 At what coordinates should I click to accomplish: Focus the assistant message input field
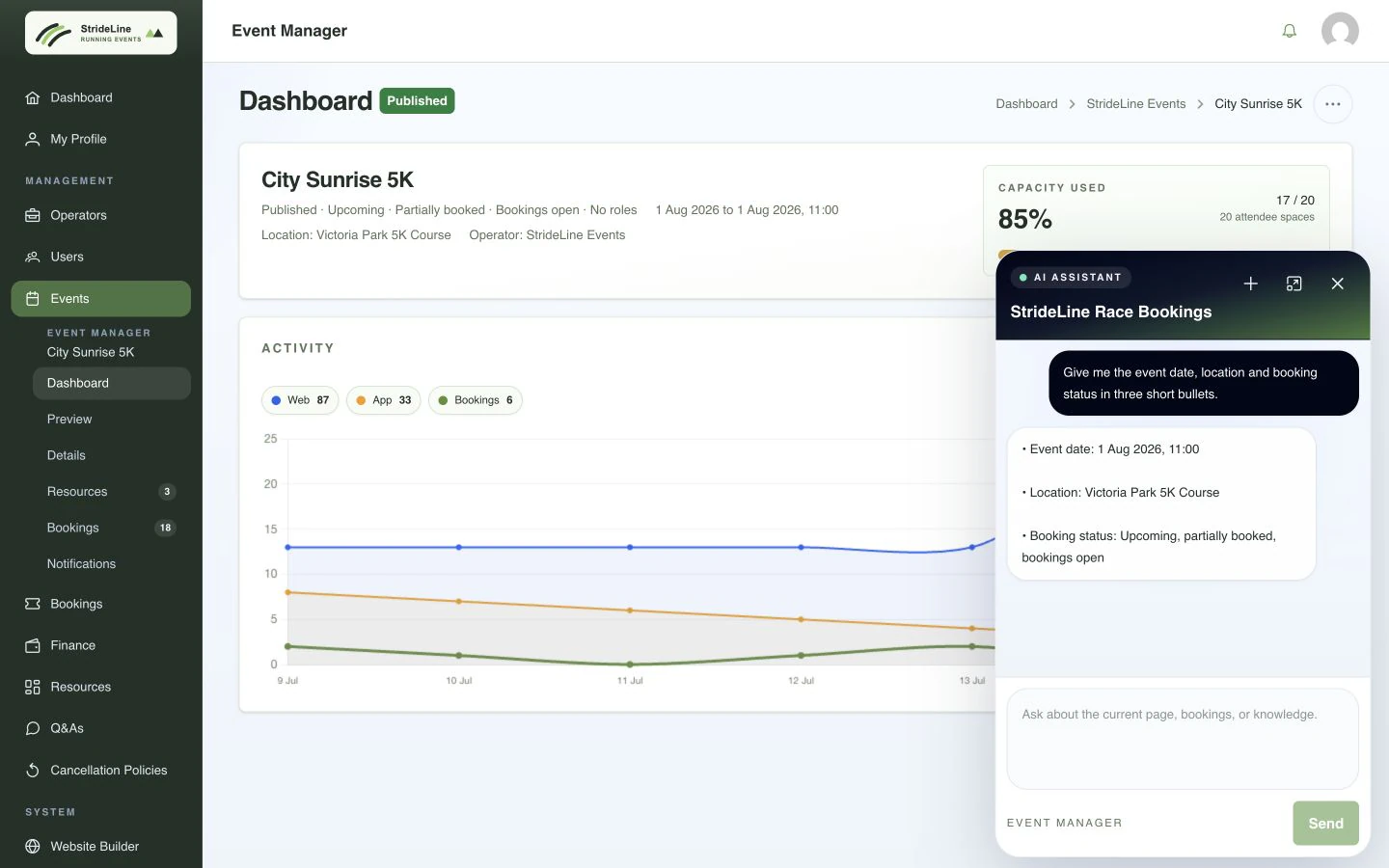pyautogui.click(x=1183, y=739)
